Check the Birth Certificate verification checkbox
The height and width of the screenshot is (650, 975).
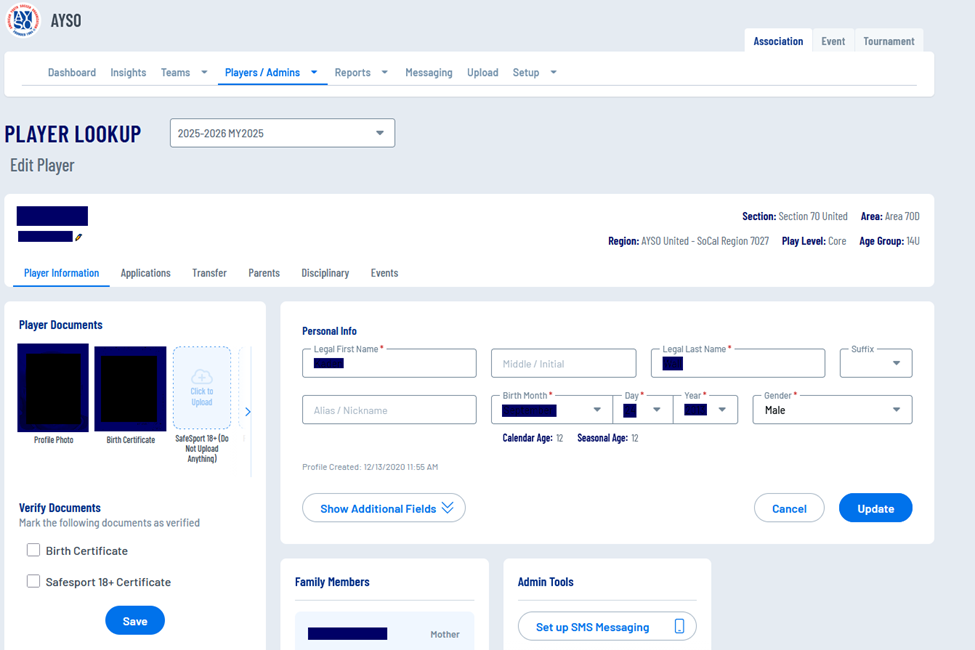click(34, 550)
